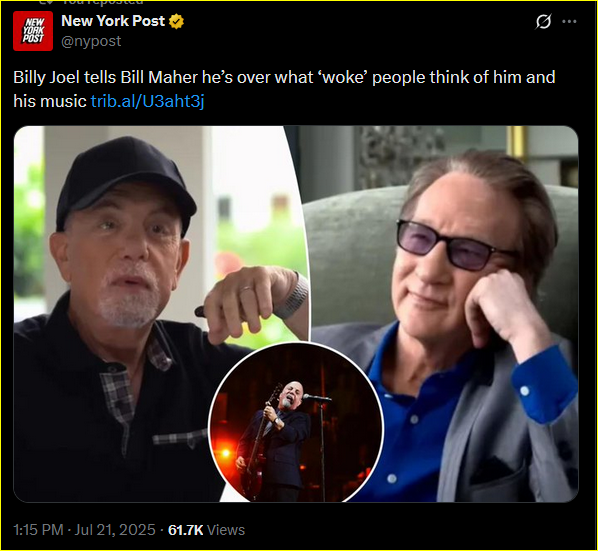The image size is (598, 551).
Task: Click the microphone stand in concert image
Action: click(322, 446)
